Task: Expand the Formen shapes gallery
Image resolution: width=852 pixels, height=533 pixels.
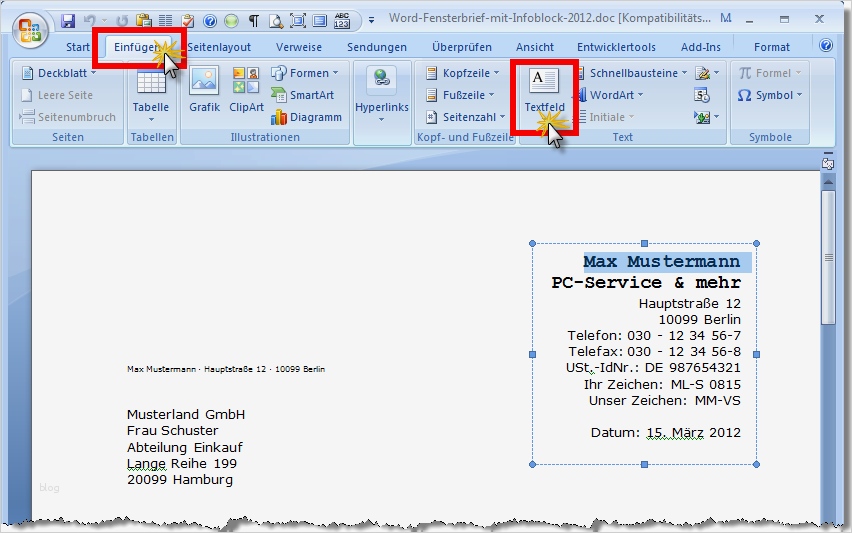Action: pyautogui.click(x=305, y=73)
